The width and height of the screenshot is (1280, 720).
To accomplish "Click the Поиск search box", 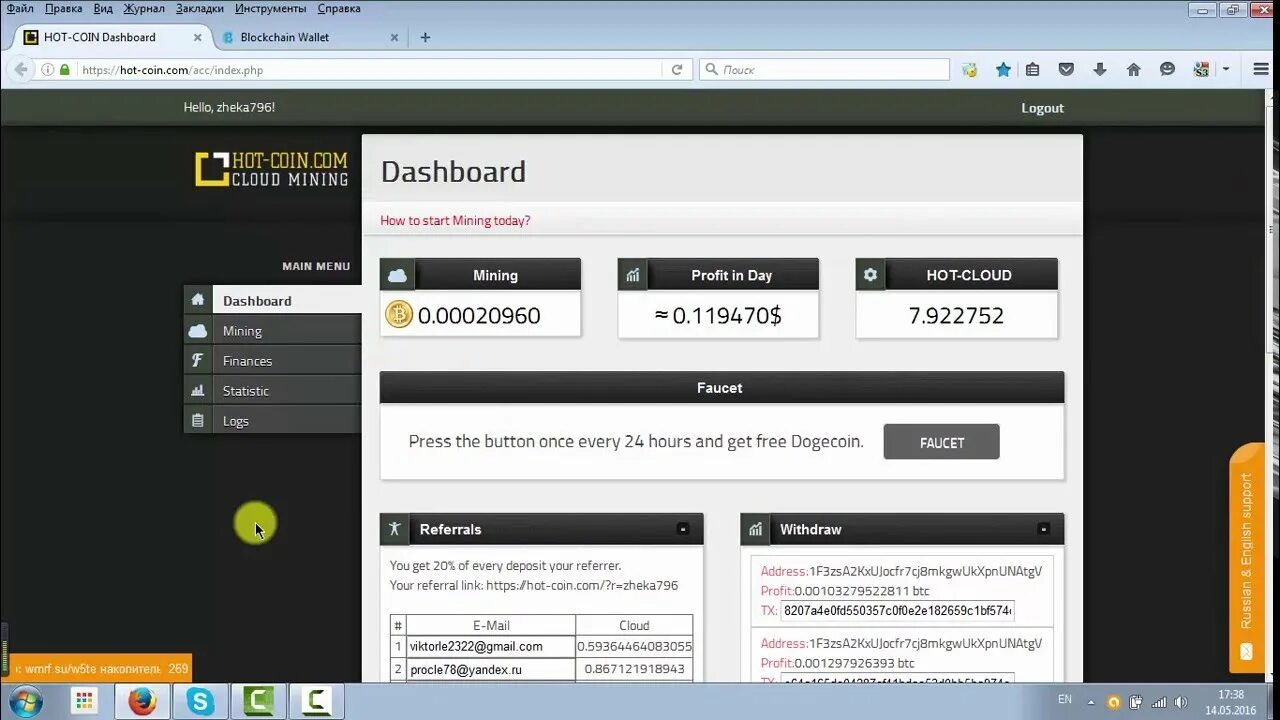I will [824, 70].
